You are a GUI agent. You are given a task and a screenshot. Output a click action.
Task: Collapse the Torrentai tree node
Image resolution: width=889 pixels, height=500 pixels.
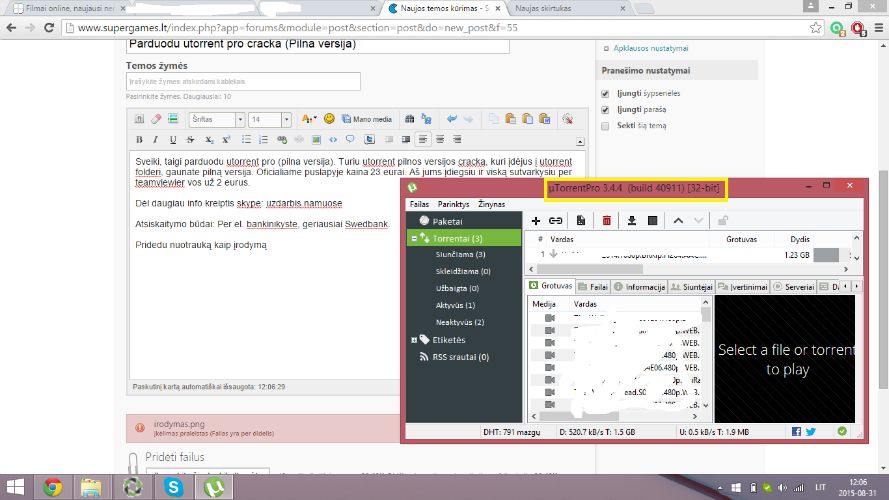click(414, 239)
